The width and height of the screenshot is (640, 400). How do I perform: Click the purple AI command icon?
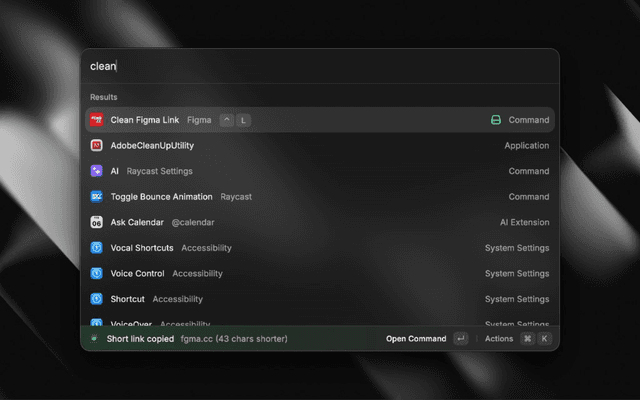(x=97, y=171)
